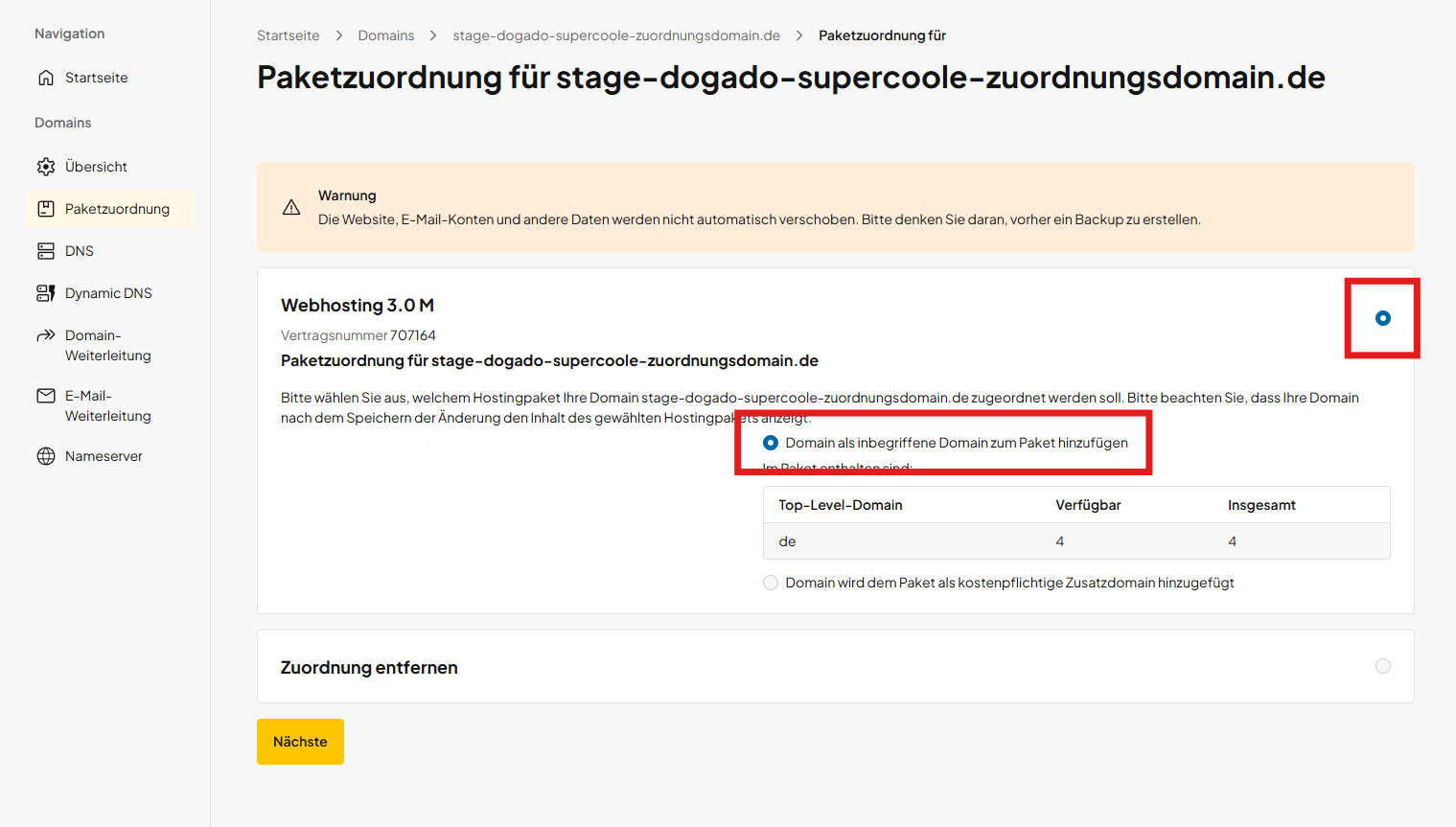
Task: Click the E-Mail-Weiterleitung envelope icon
Action: [46, 396]
